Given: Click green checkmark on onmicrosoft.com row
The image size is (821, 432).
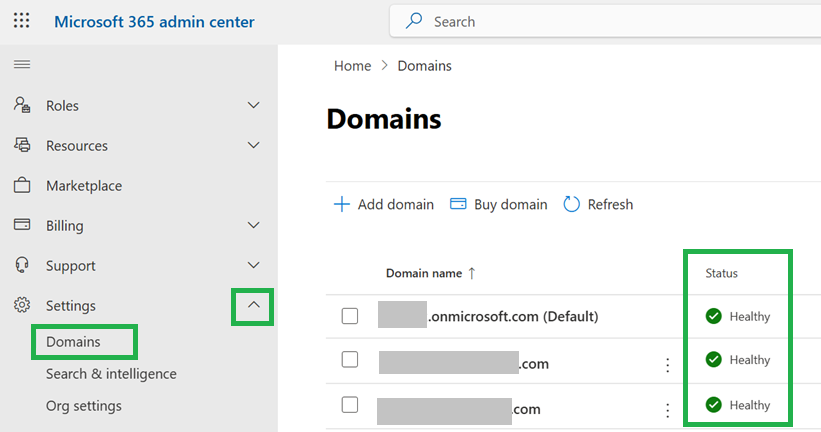Looking at the screenshot, I should click(714, 316).
